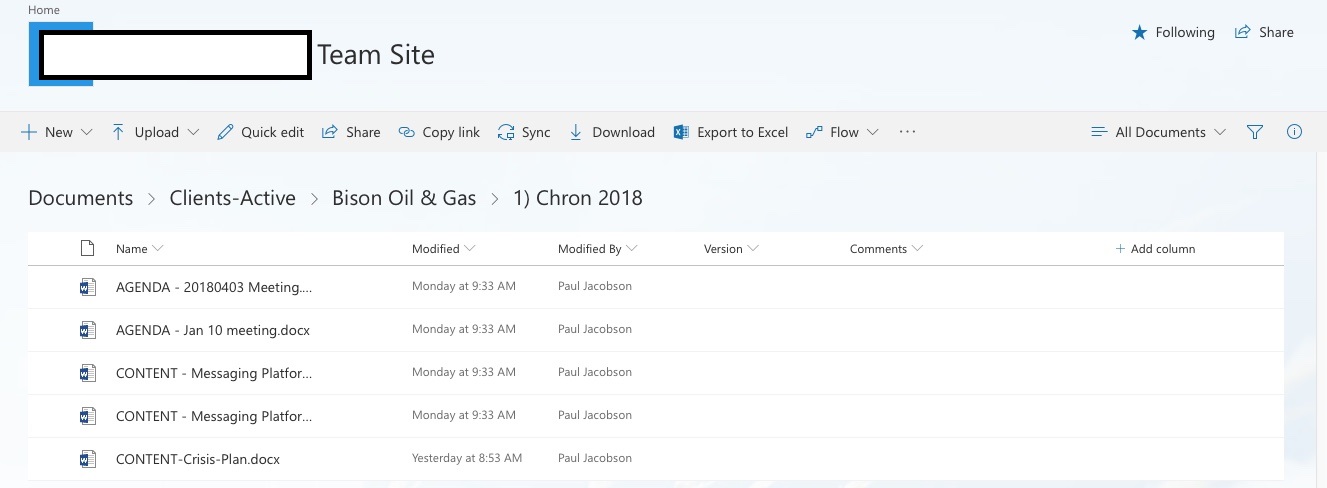Click the Export to Excel icon
Image resolution: width=1327 pixels, height=488 pixels.
coord(681,132)
